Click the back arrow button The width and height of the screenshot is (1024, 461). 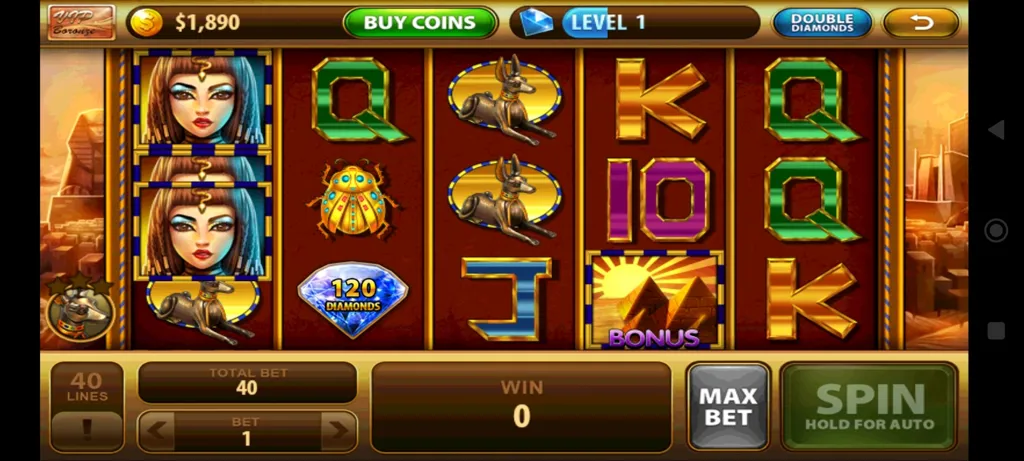click(921, 22)
